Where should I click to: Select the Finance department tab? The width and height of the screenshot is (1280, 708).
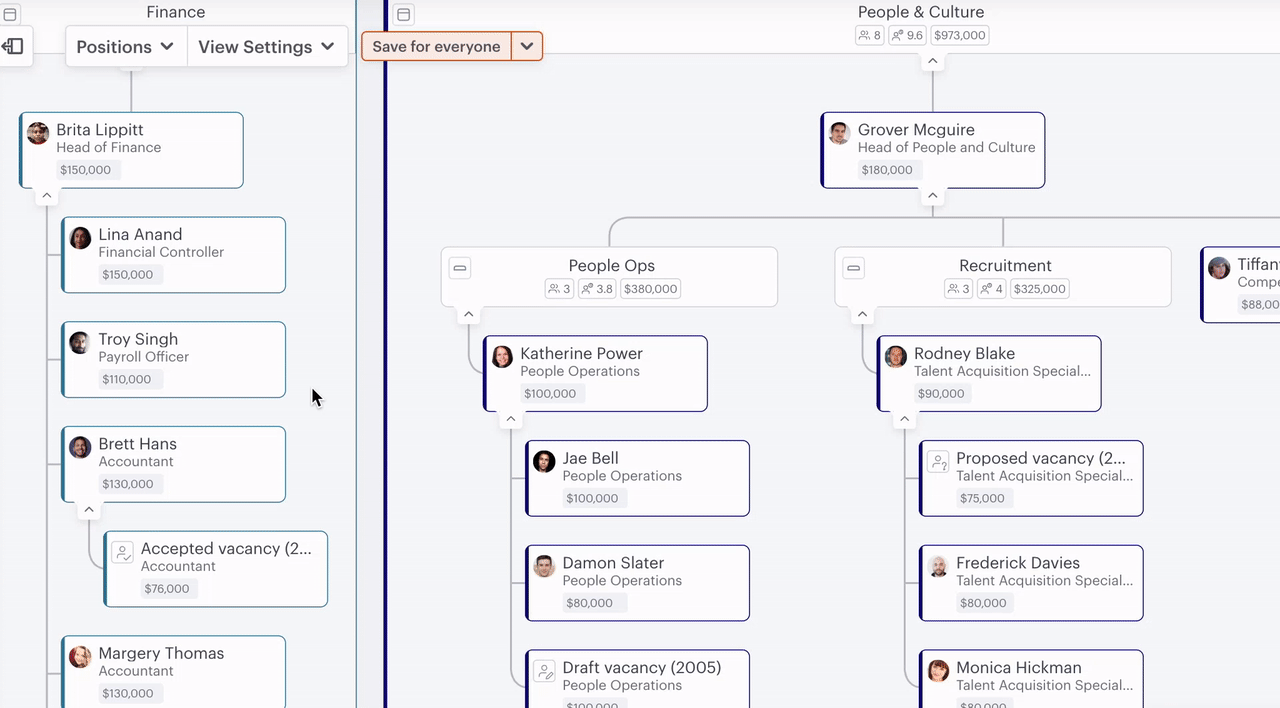click(x=175, y=12)
